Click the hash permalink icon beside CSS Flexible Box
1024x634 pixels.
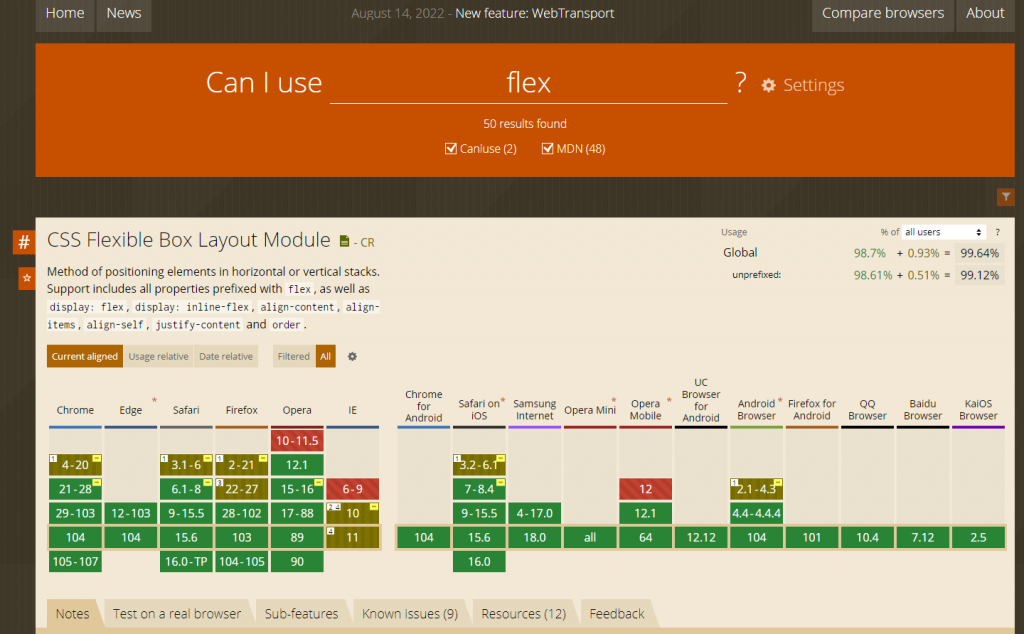pos(24,242)
